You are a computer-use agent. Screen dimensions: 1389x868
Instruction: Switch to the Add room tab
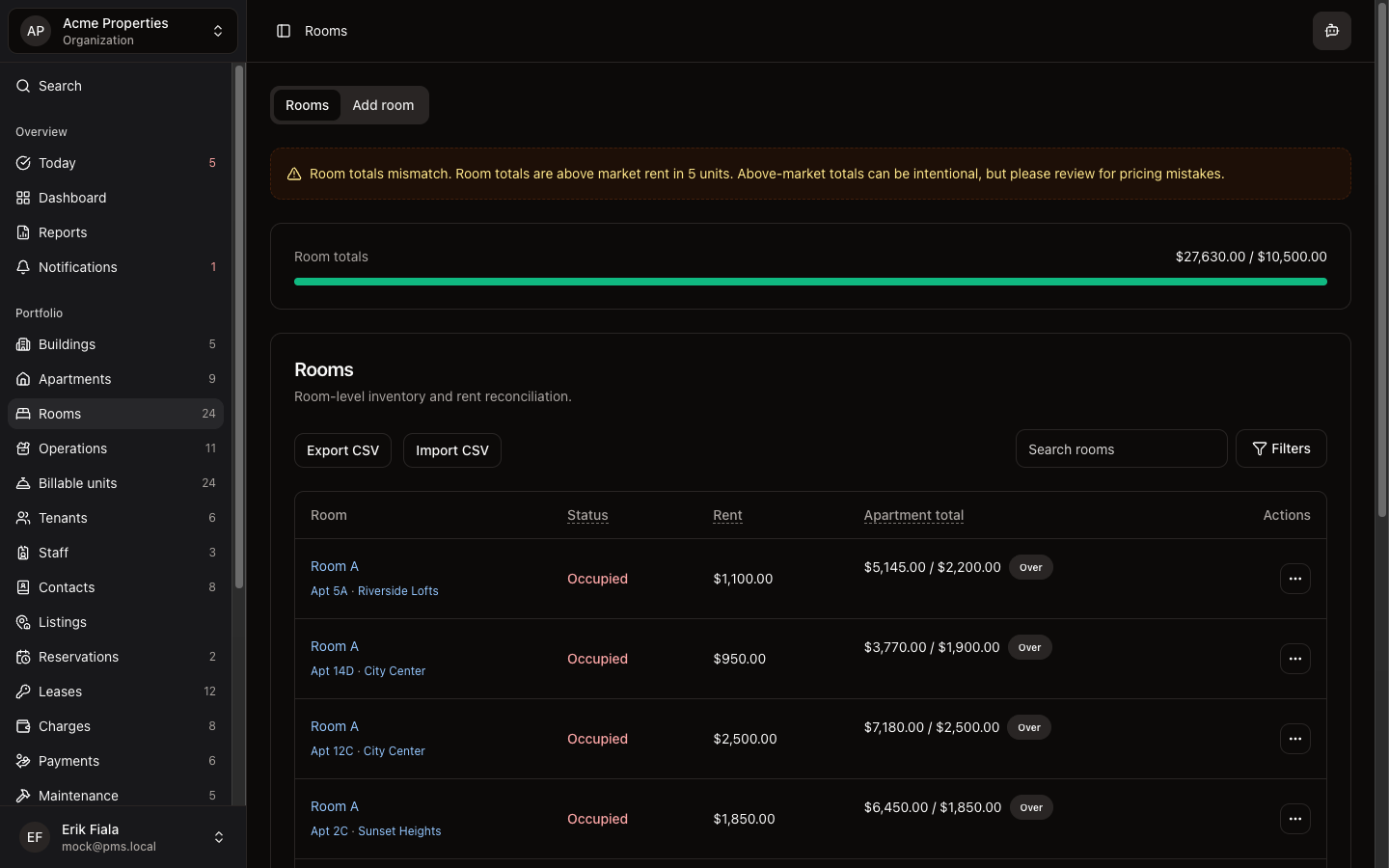point(383,105)
